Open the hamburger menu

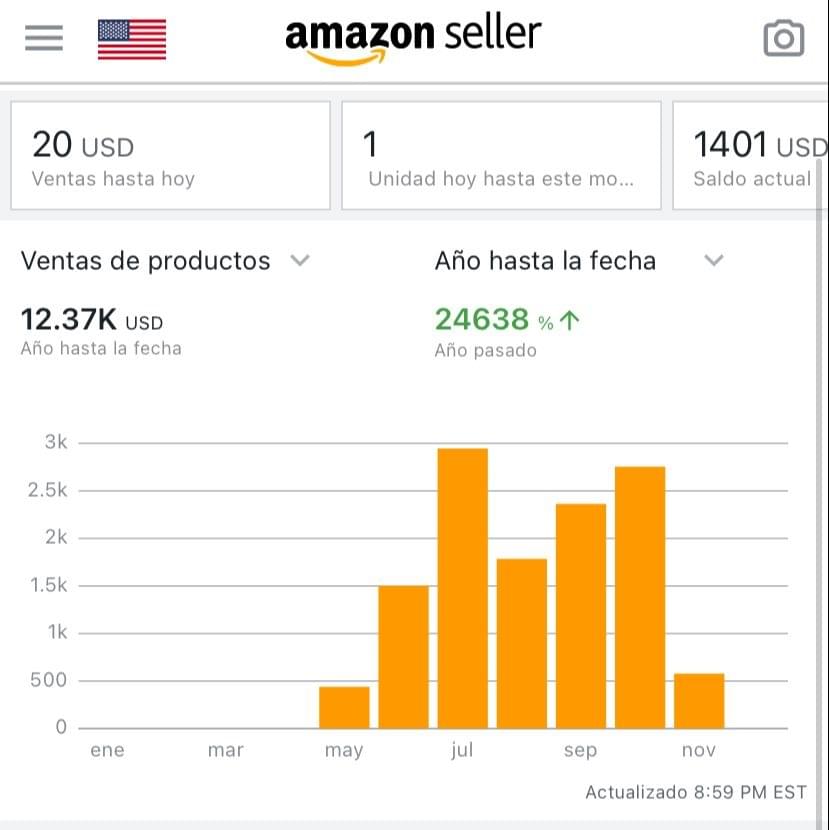click(x=43, y=38)
